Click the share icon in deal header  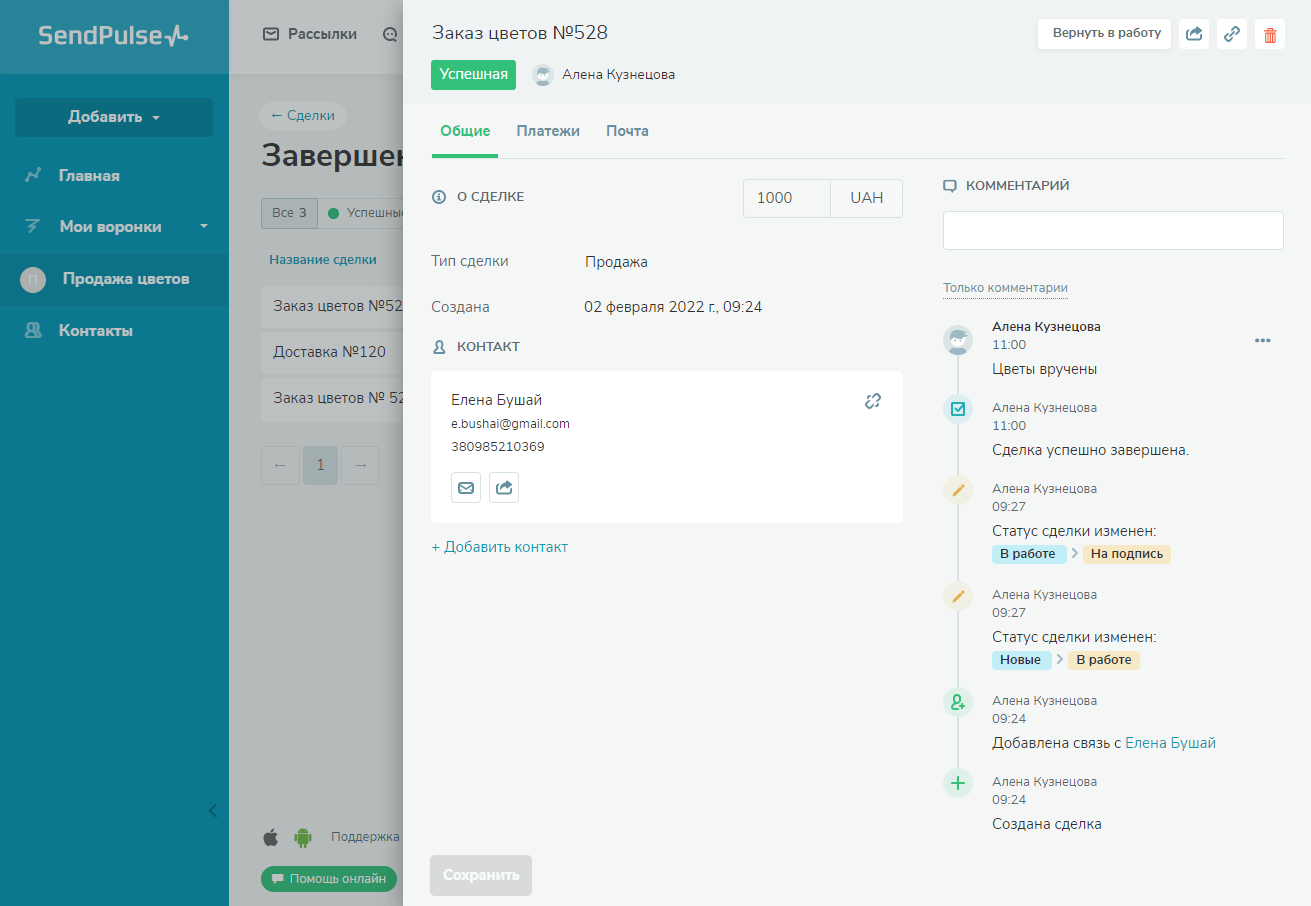pos(1194,35)
